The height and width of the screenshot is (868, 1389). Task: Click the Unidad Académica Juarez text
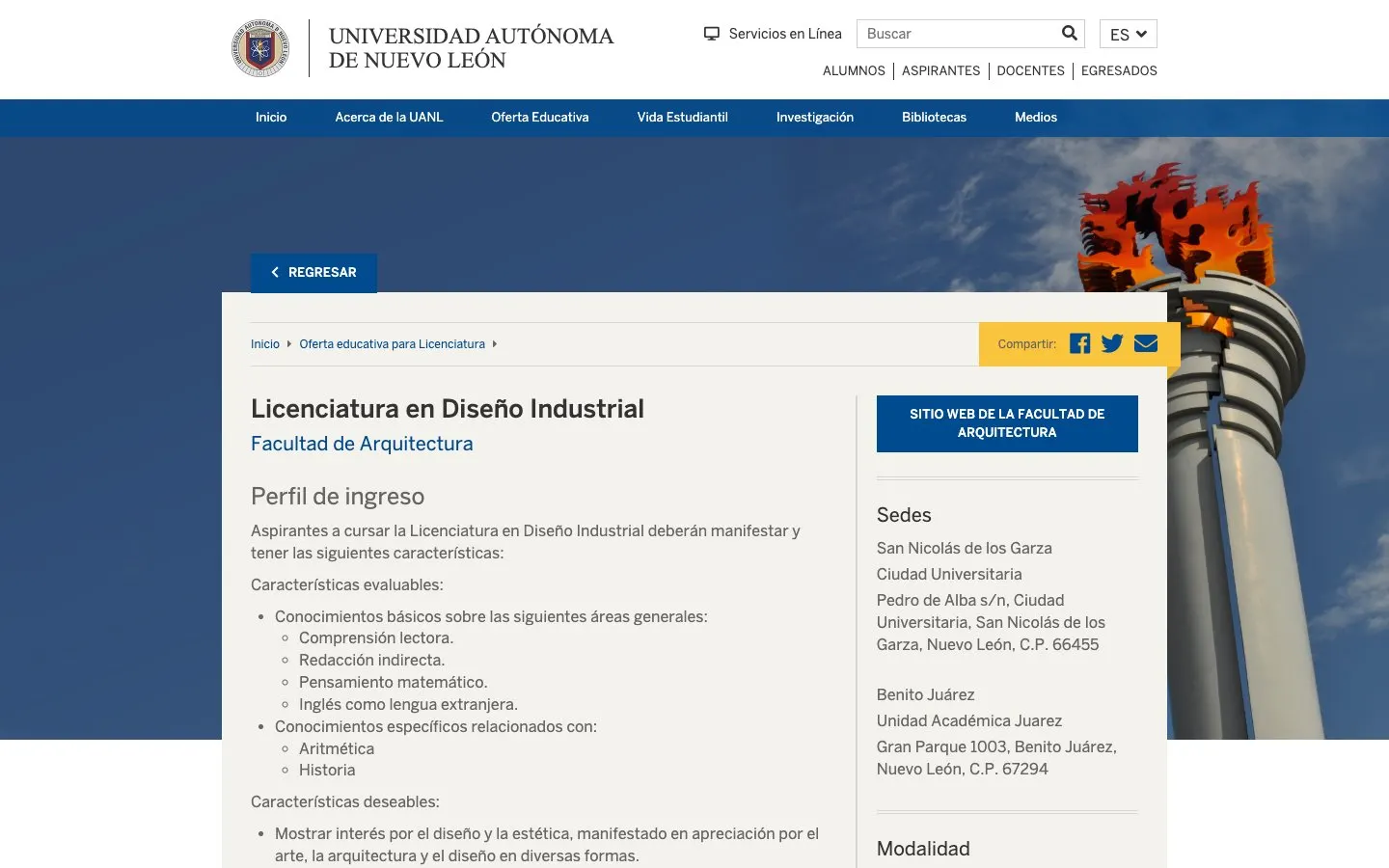tap(969, 720)
